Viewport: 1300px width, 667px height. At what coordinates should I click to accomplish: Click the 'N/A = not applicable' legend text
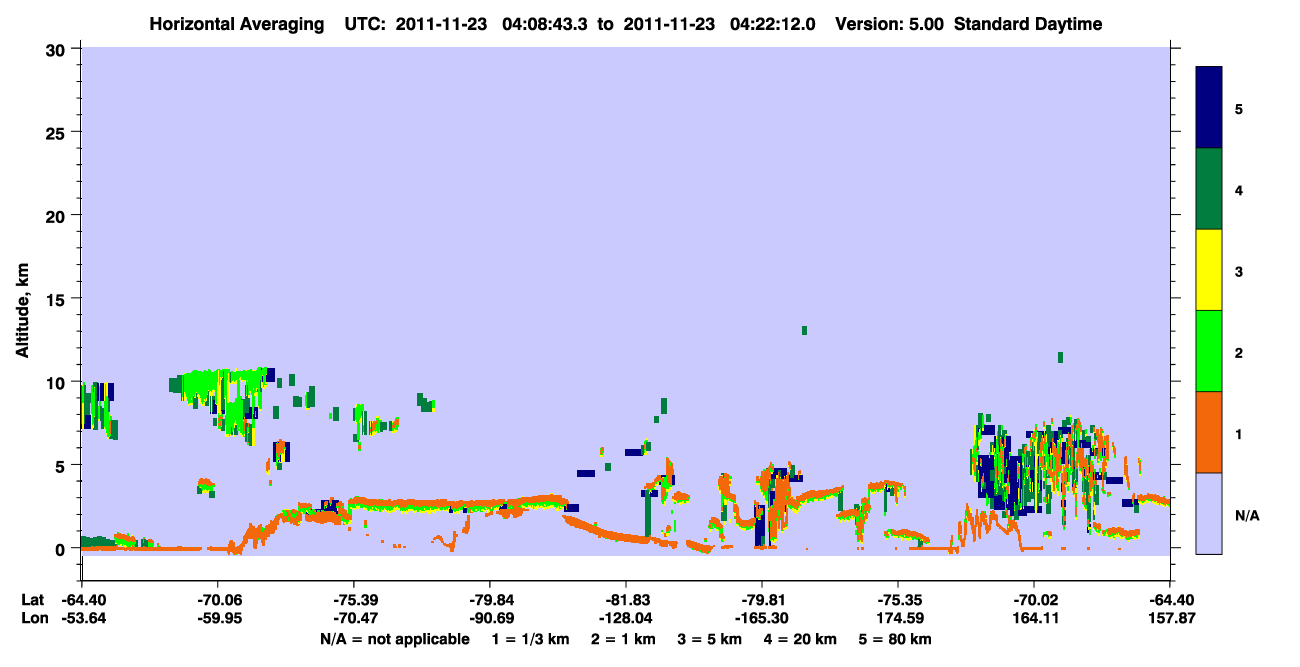click(395, 639)
